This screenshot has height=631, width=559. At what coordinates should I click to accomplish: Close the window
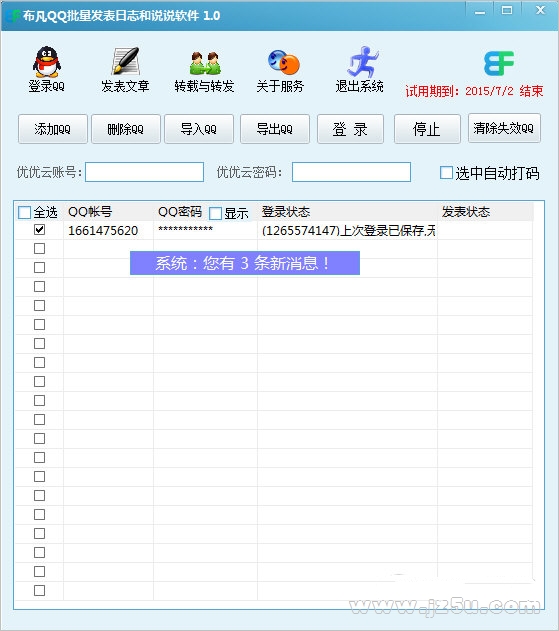click(x=540, y=10)
